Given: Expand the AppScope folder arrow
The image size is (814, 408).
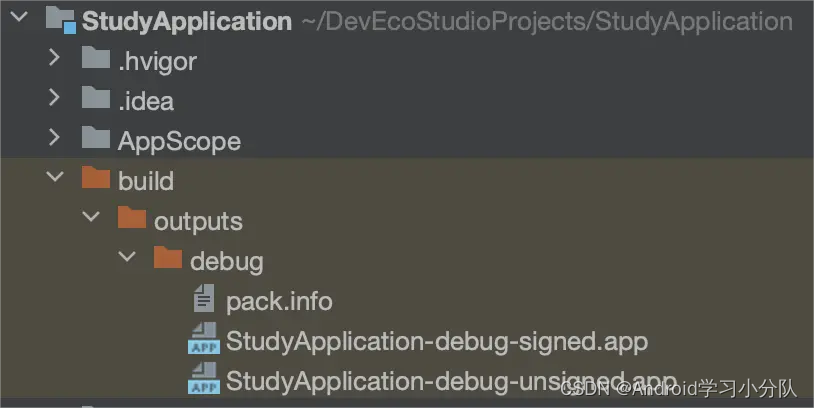Looking at the screenshot, I should tap(55, 140).
